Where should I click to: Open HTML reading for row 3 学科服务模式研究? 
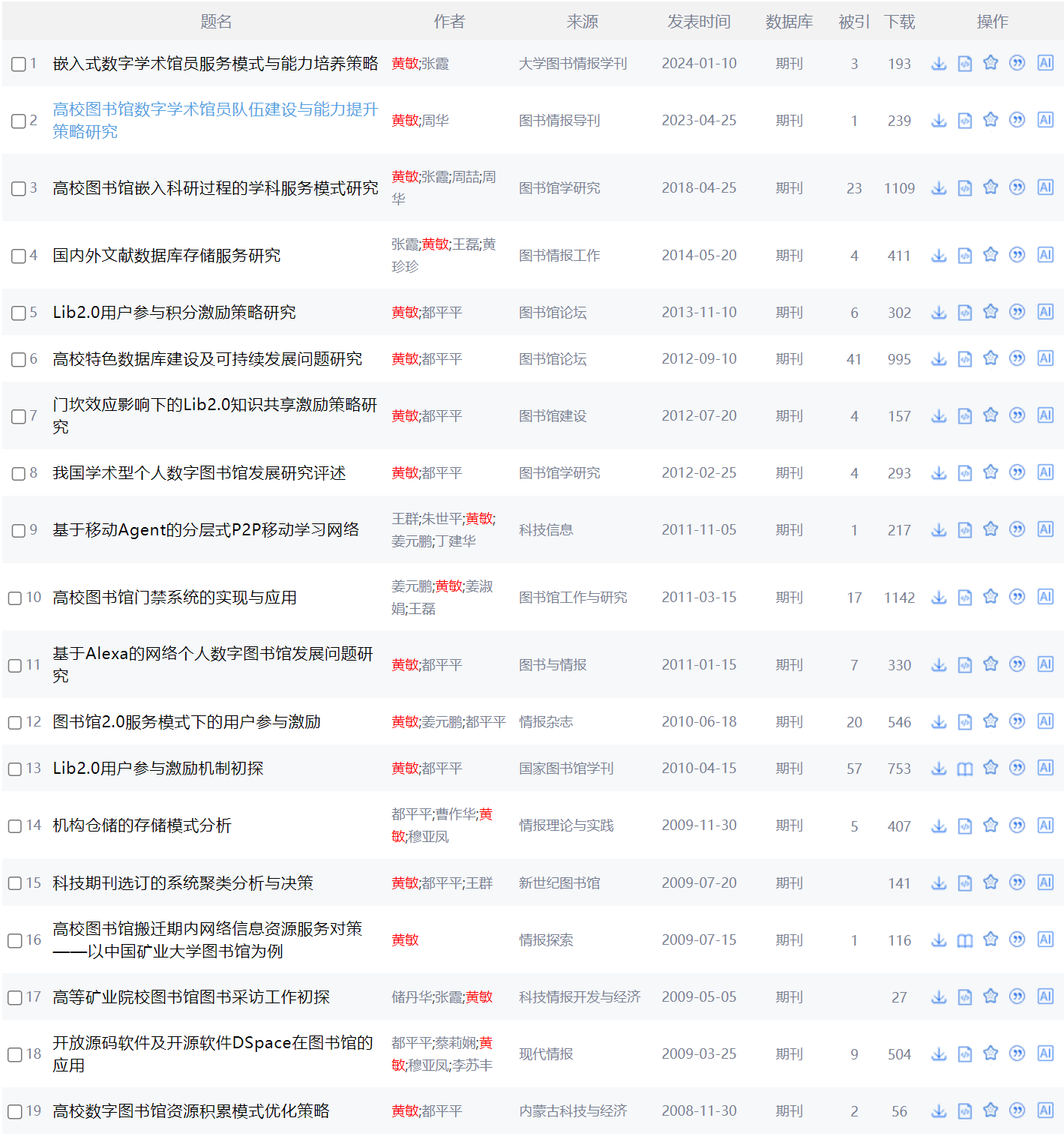[965, 187]
